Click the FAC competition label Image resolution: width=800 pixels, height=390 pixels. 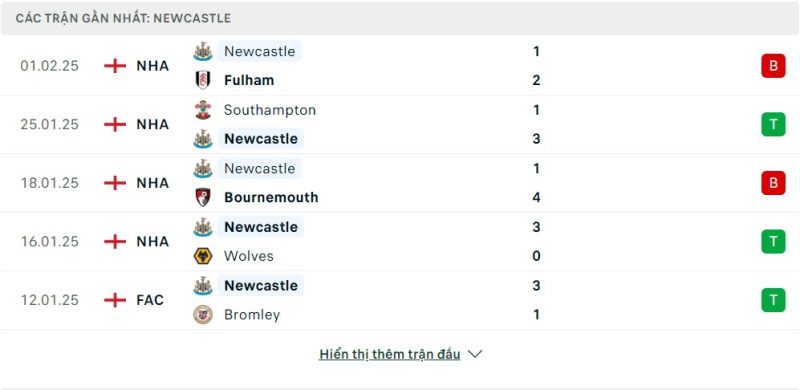(x=150, y=300)
